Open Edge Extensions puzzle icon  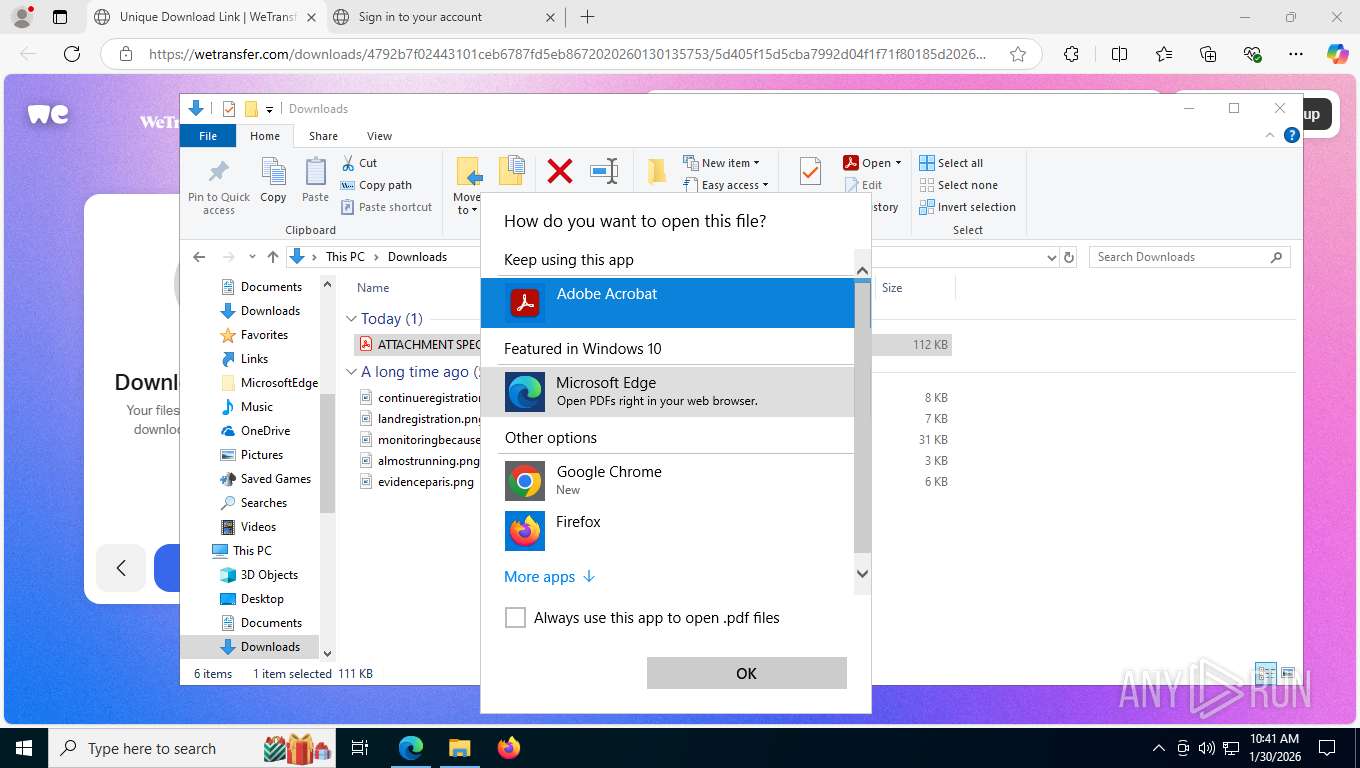(1071, 54)
